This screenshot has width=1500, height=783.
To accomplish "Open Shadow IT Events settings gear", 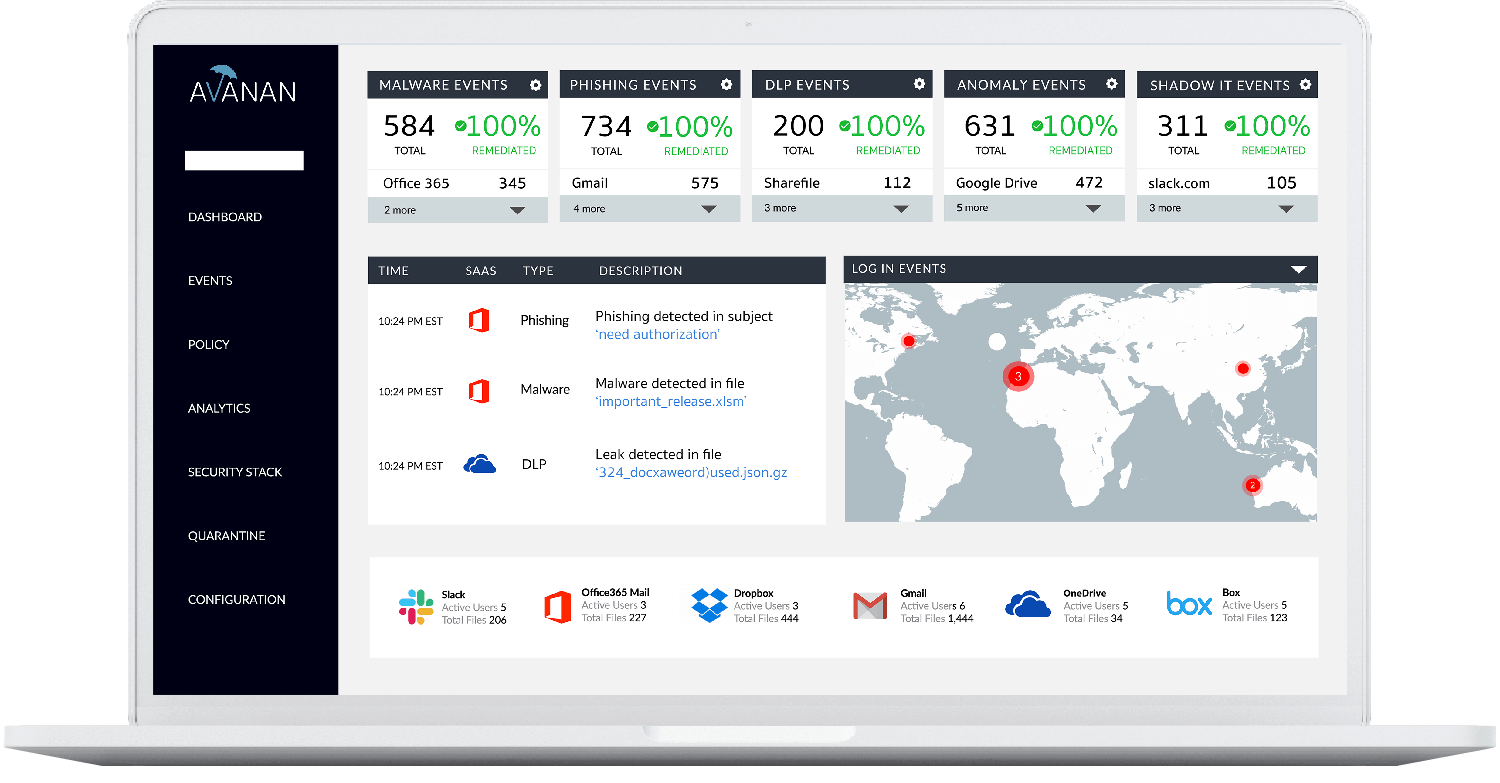I will (x=1305, y=85).
